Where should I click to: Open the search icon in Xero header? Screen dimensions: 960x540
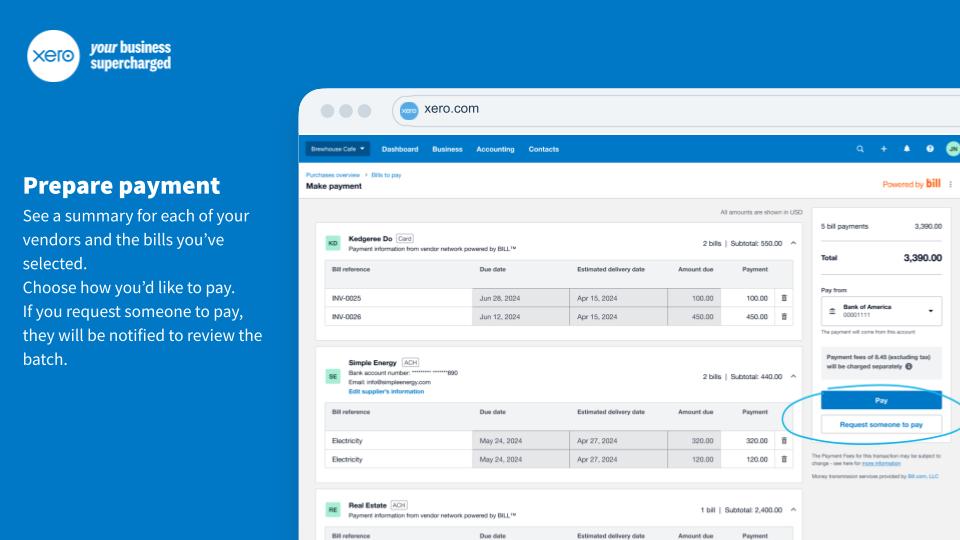860,149
